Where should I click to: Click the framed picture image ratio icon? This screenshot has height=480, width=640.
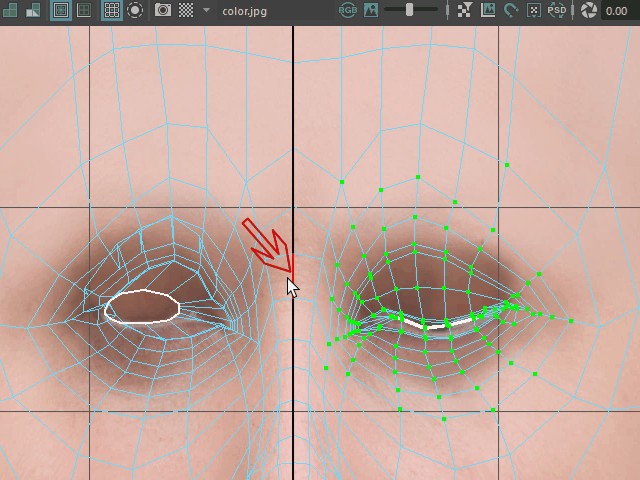(488, 11)
